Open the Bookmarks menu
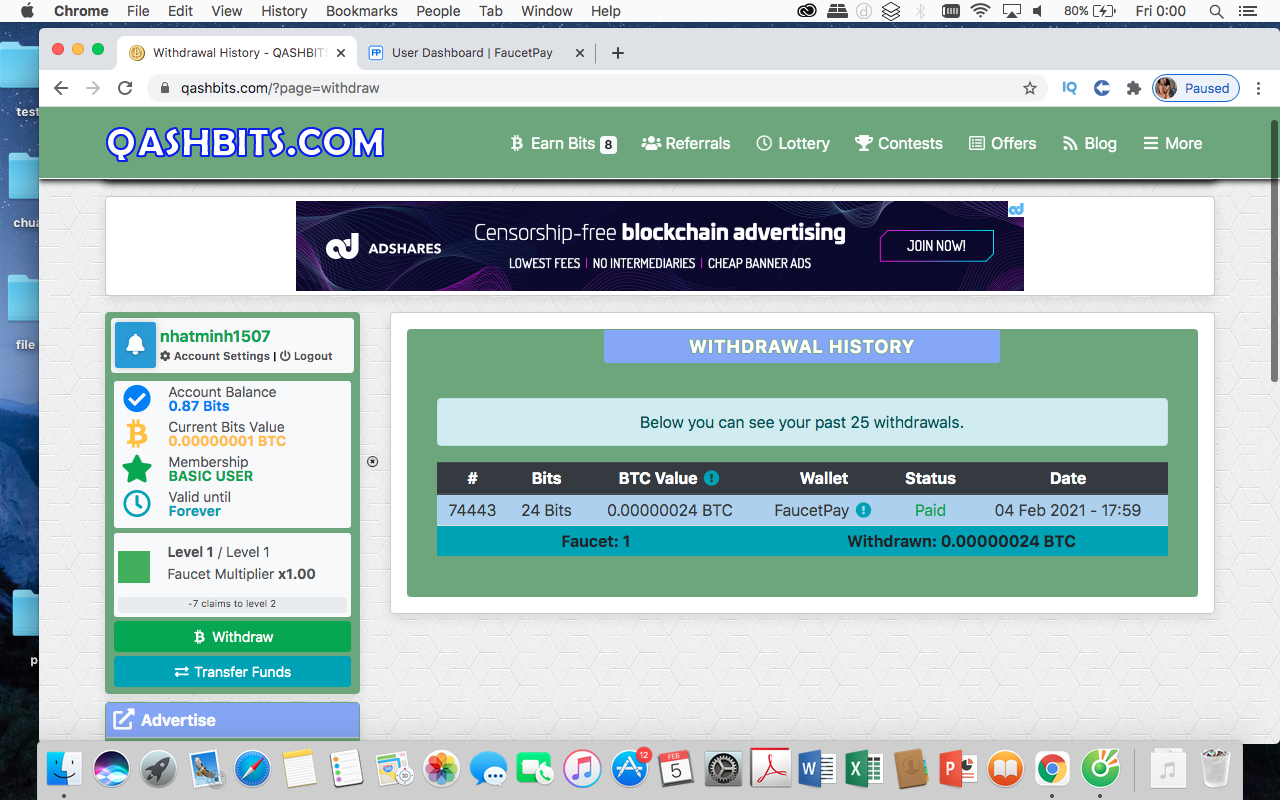 [362, 11]
